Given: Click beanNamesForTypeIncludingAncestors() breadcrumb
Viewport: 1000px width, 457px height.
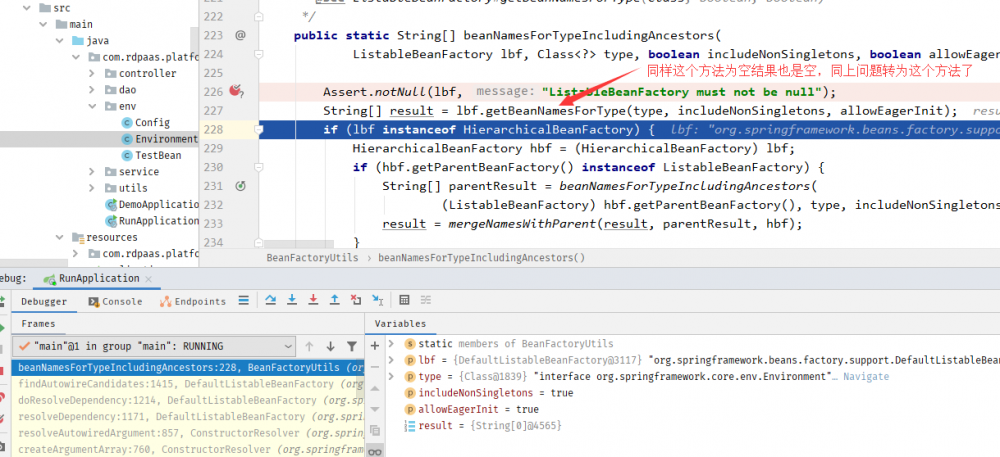Looking at the screenshot, I should (x=482, y=258).
